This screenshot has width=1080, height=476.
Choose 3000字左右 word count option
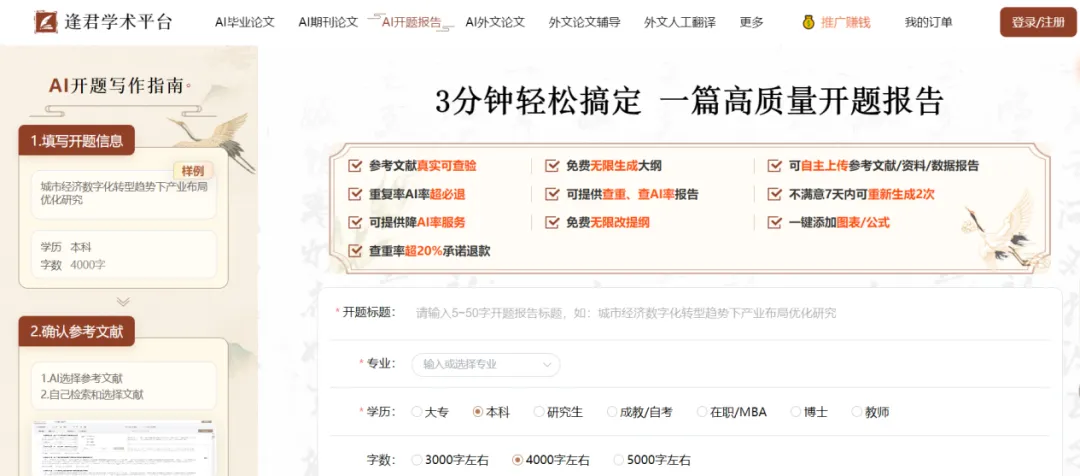tap(417, 459)
